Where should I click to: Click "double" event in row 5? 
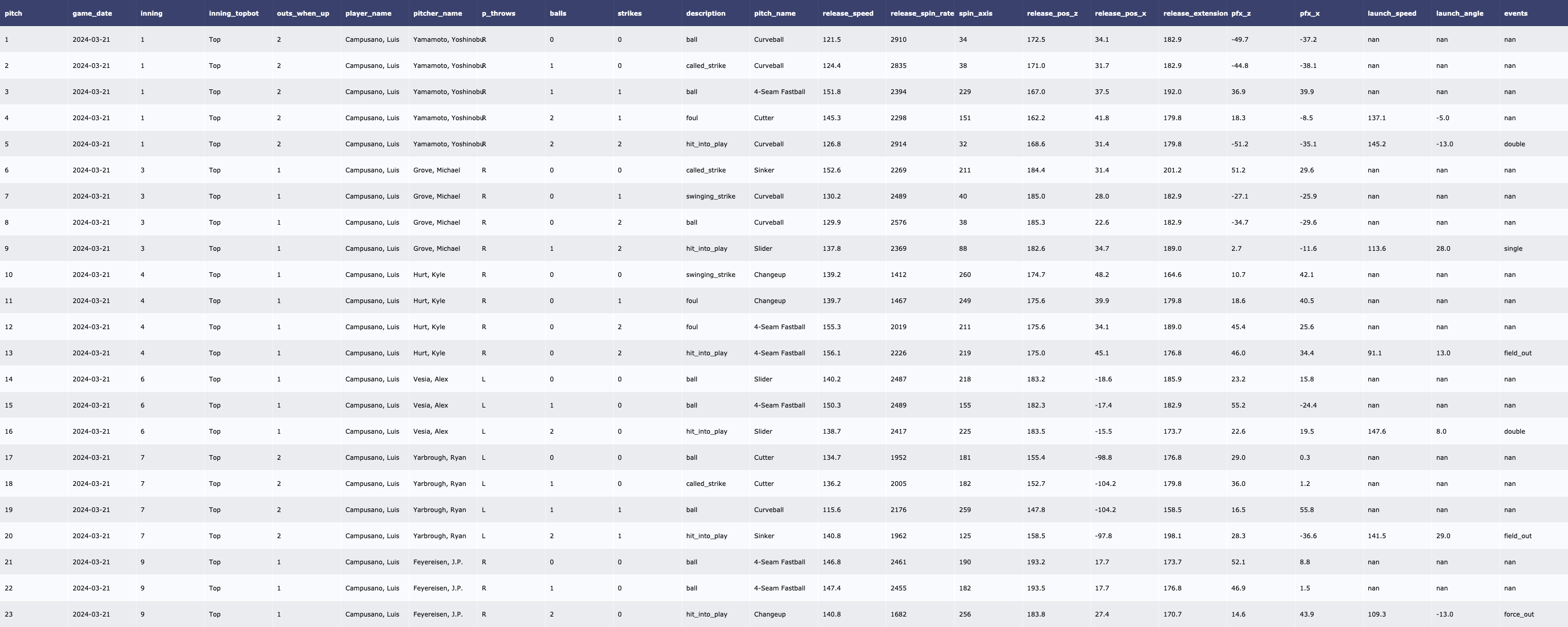click(1514, 144)
